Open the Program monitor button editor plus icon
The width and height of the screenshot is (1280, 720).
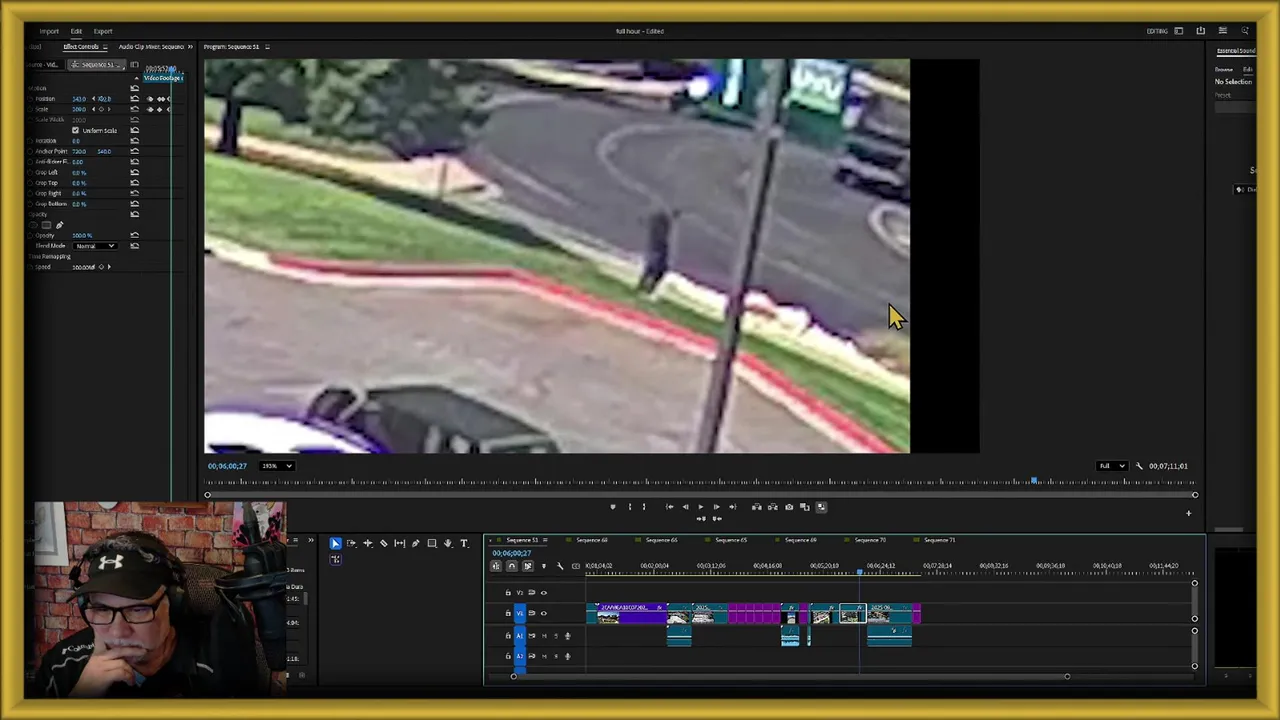pyautogui.click(x=1188, y=513)
